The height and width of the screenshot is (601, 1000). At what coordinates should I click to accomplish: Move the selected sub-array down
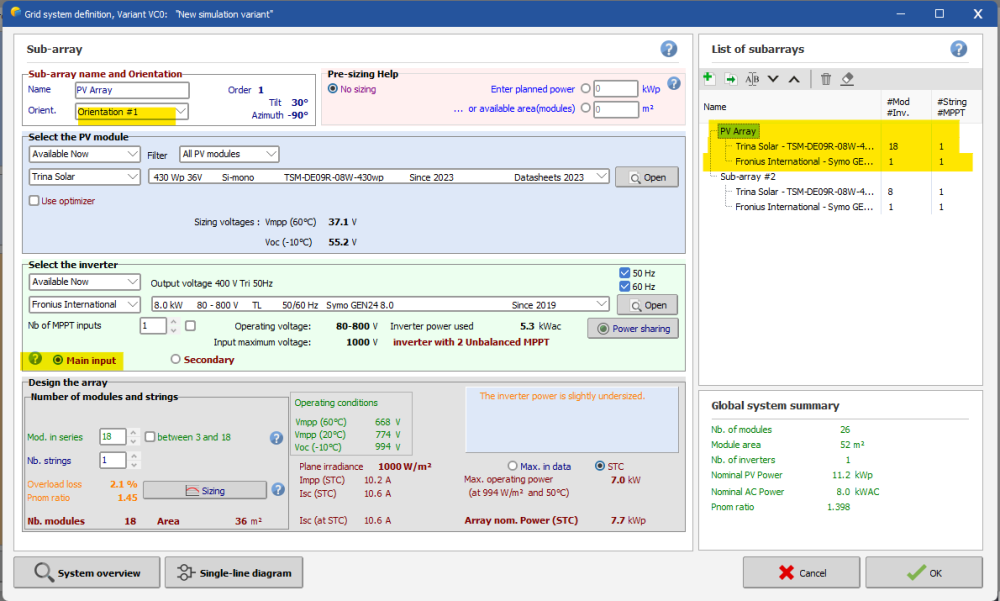coord(773,79)
